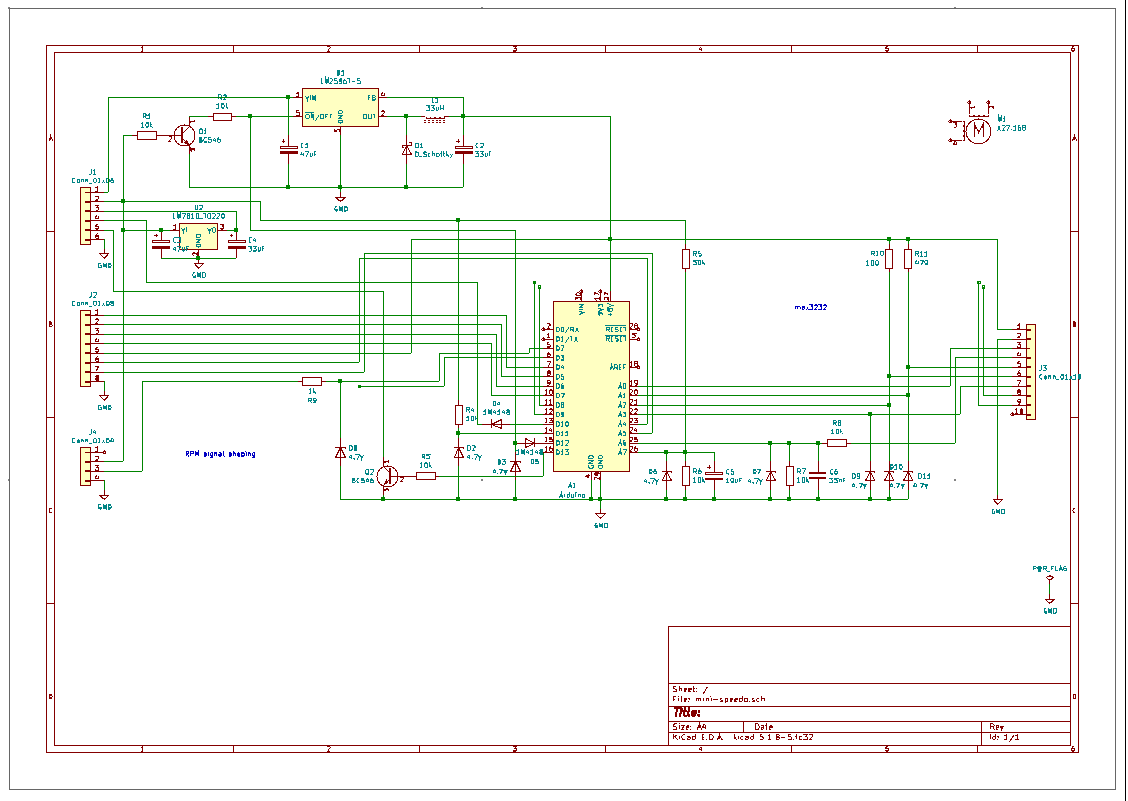Click the J2 eight-pin connector
This screenshot has width=1128, height=801.
tap(88, 346)
